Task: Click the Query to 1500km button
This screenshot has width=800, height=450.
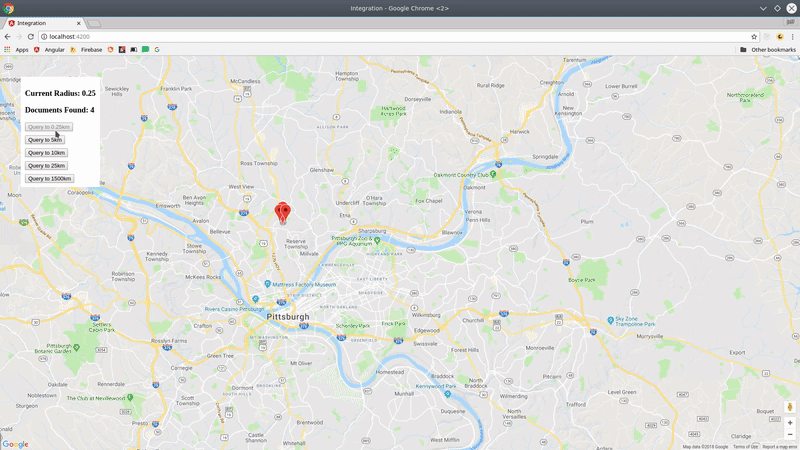Action: point(49,179)
